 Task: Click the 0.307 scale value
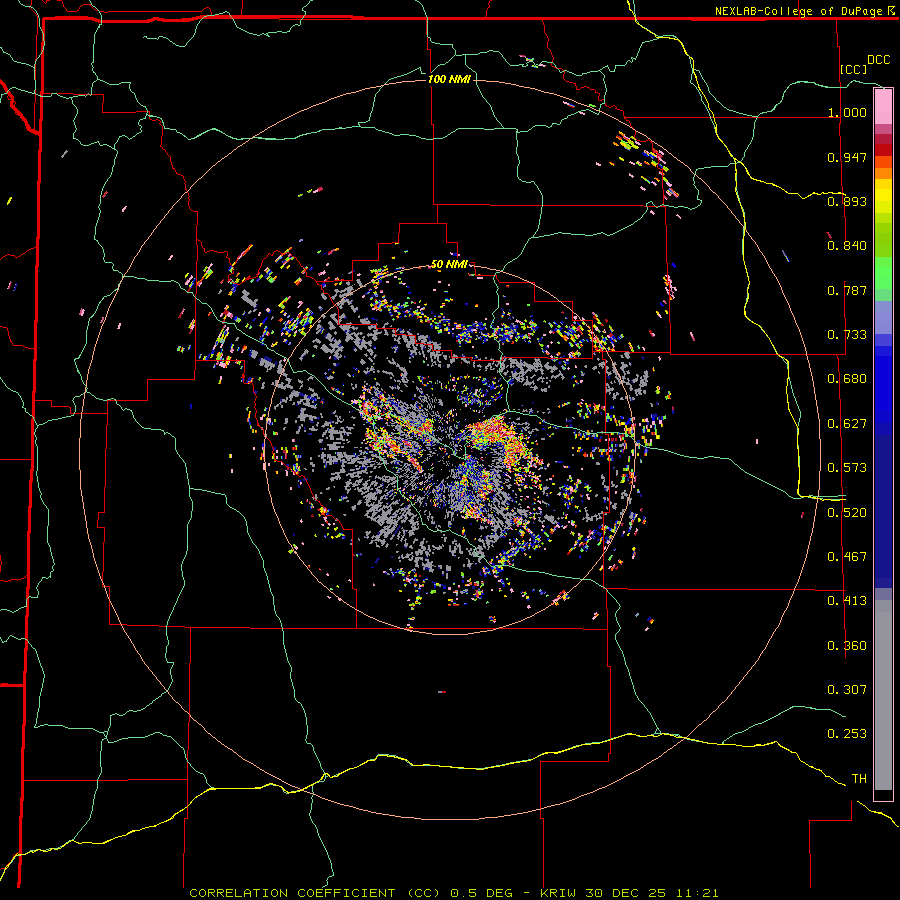point(847,690)
